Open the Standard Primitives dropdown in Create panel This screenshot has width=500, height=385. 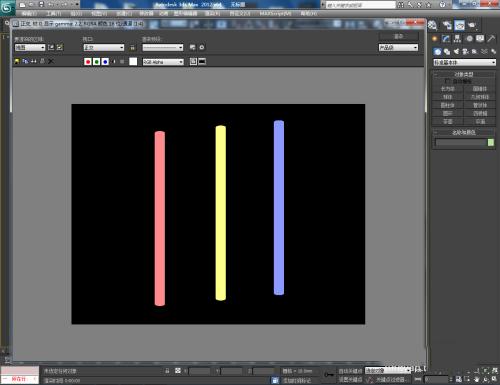464,62
